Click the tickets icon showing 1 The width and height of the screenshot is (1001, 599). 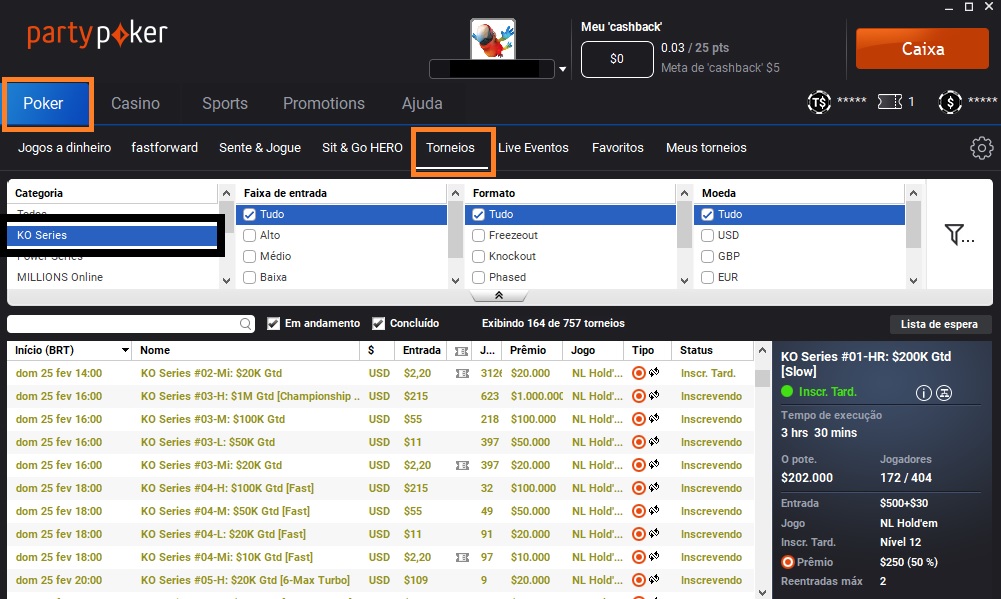tap(890, 102)
